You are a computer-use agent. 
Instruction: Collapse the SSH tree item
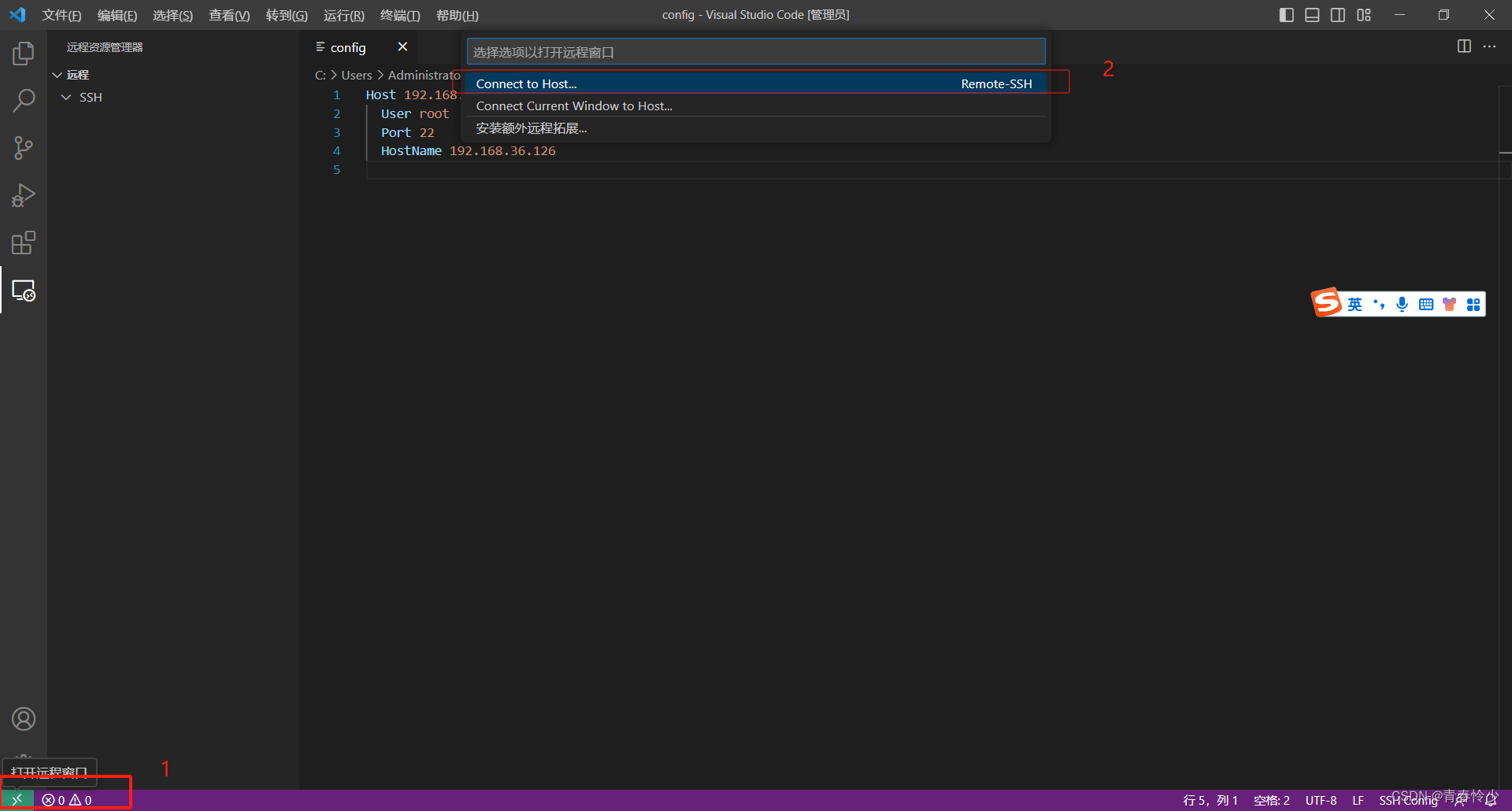pos(67,97)
